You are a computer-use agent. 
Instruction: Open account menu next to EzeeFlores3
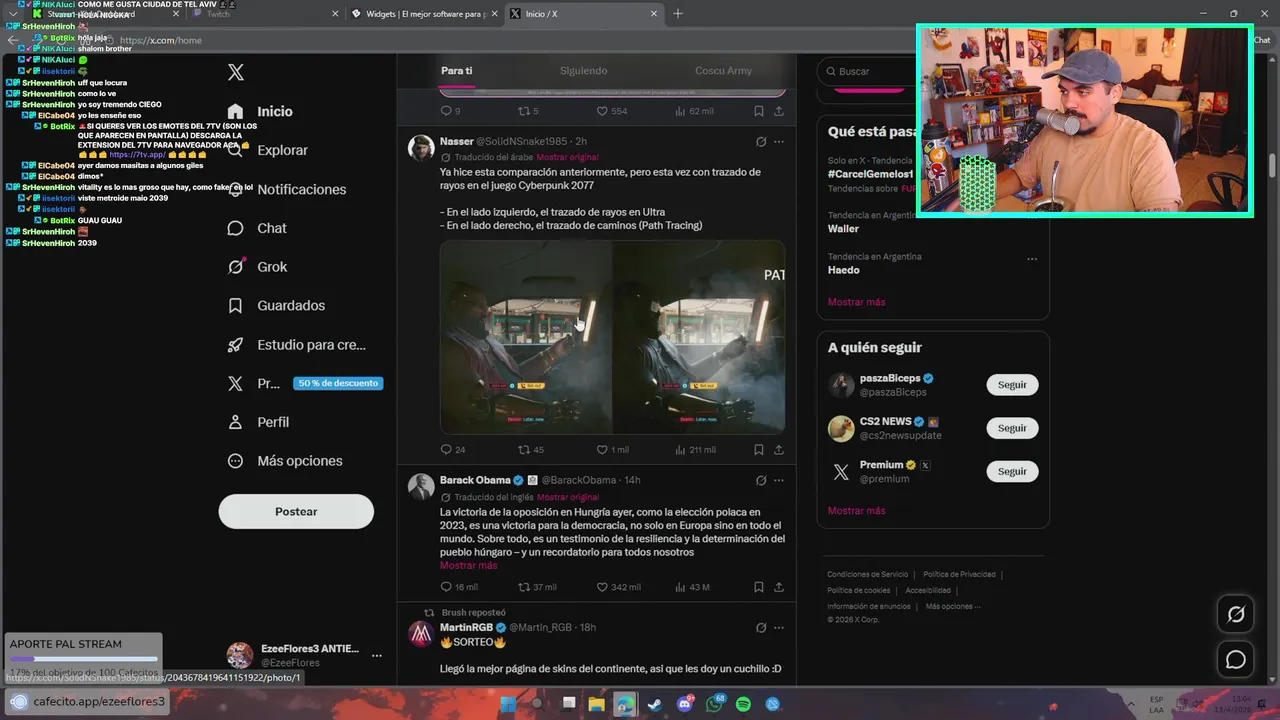pos(377,656)
